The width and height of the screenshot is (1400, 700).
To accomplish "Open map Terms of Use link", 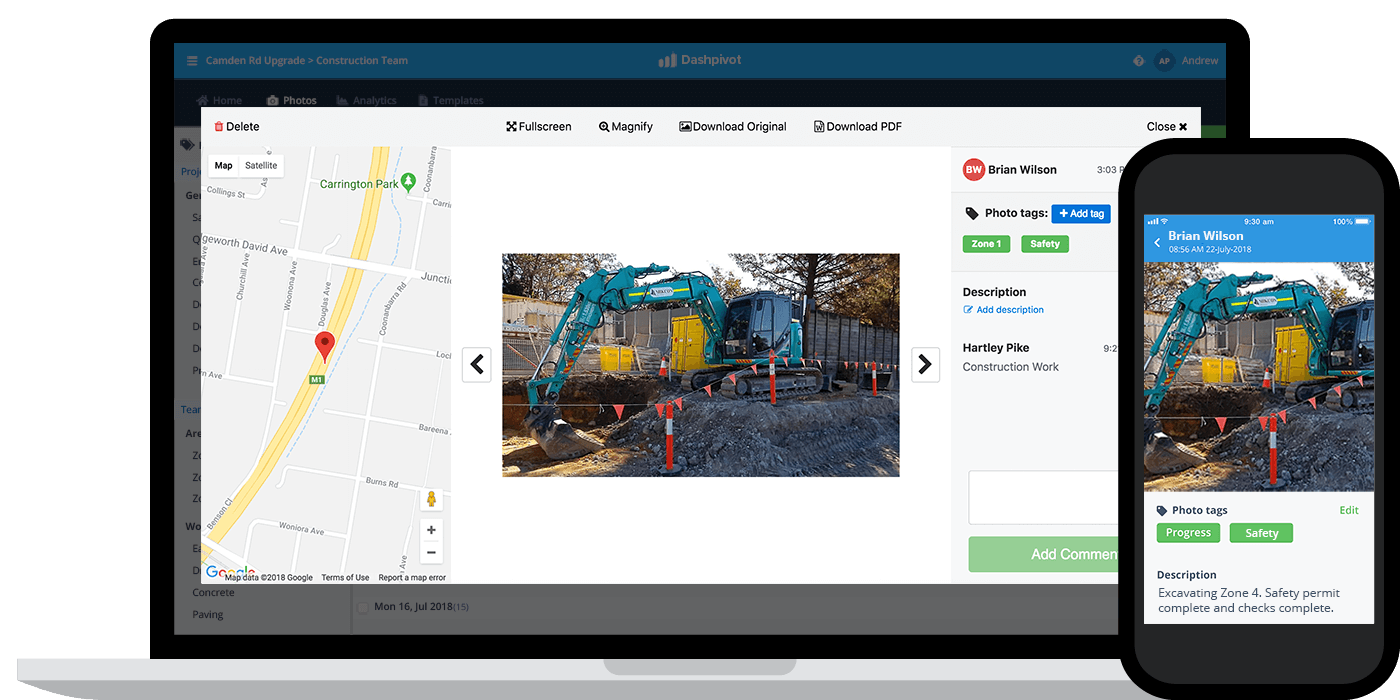I will click(345, 578).
